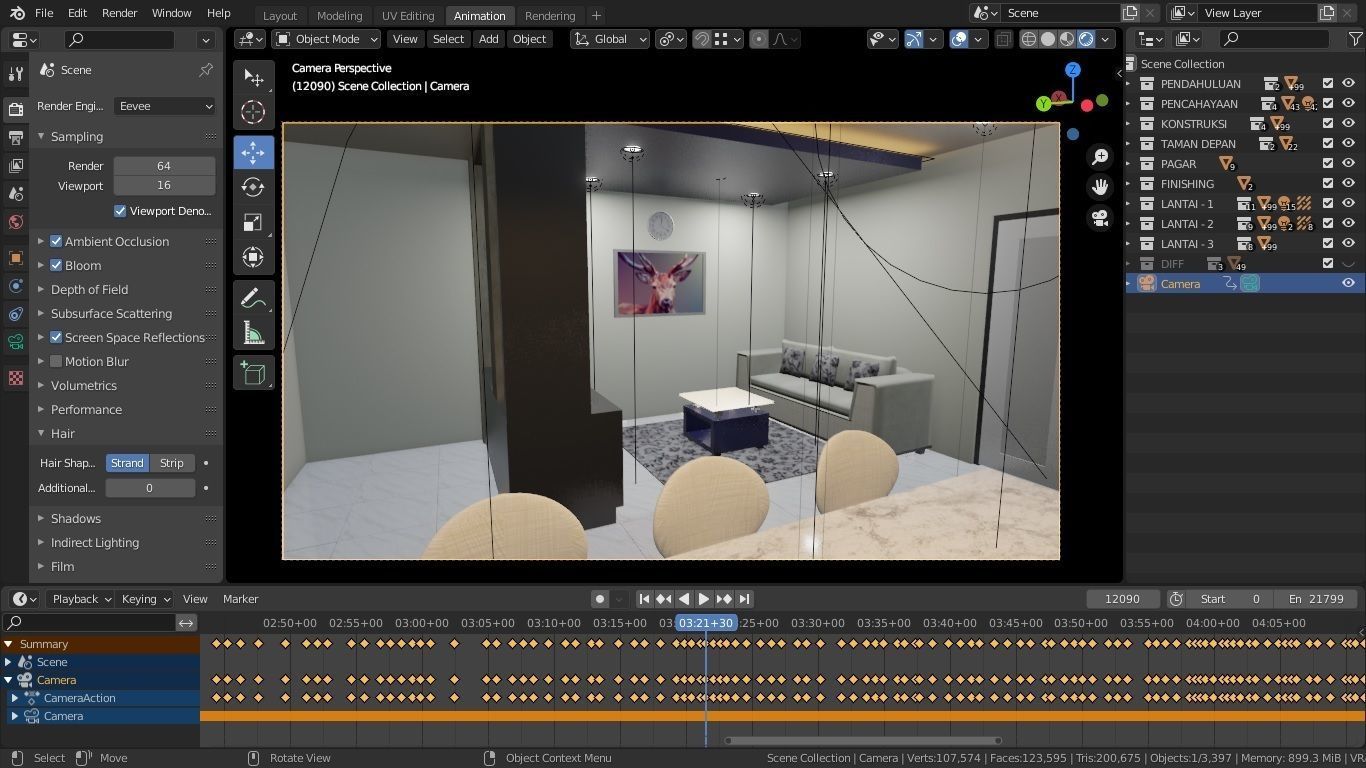Viewport: 1366px width, 768px height.
Task: Jump to the timeline start frame
Action: (644, 599)
